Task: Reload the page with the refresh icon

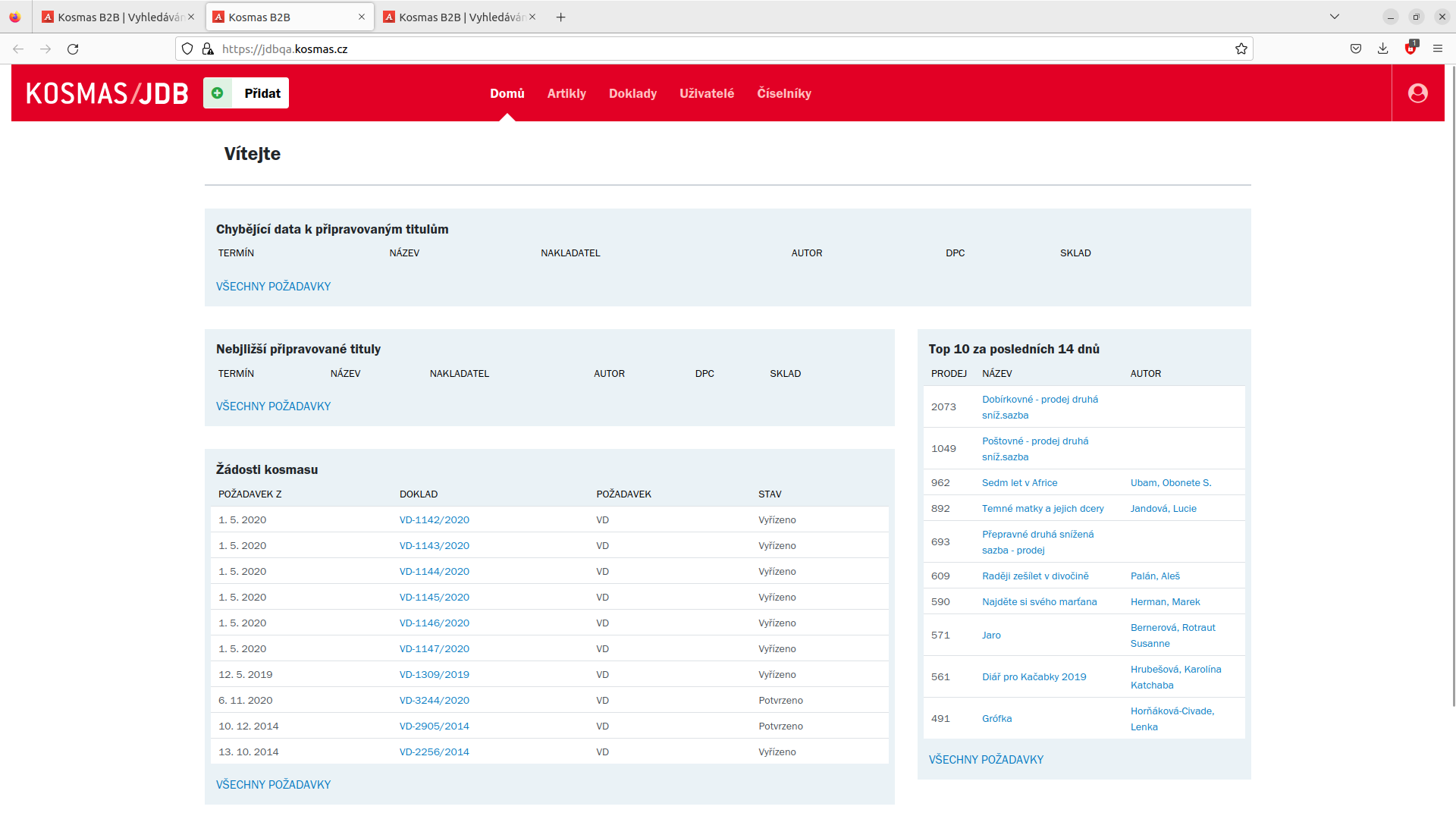Action: click(73, 49)
